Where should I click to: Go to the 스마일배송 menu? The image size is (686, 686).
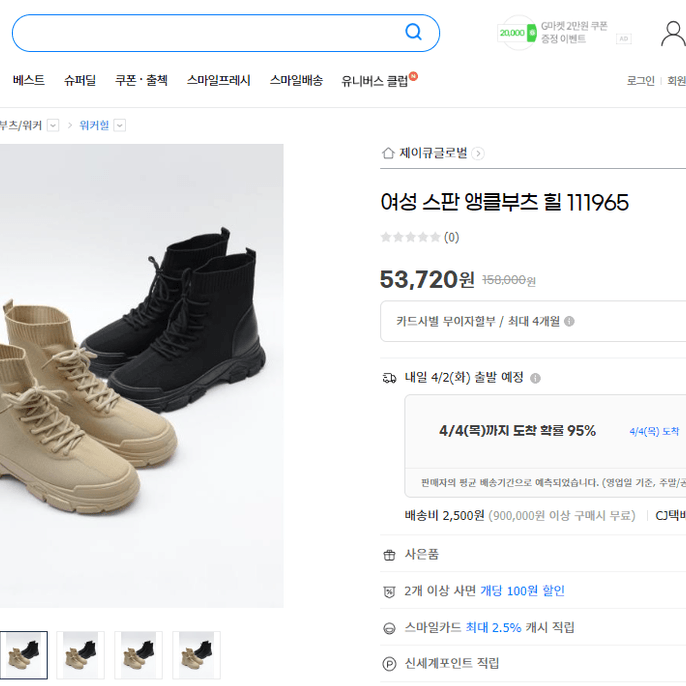296,80
